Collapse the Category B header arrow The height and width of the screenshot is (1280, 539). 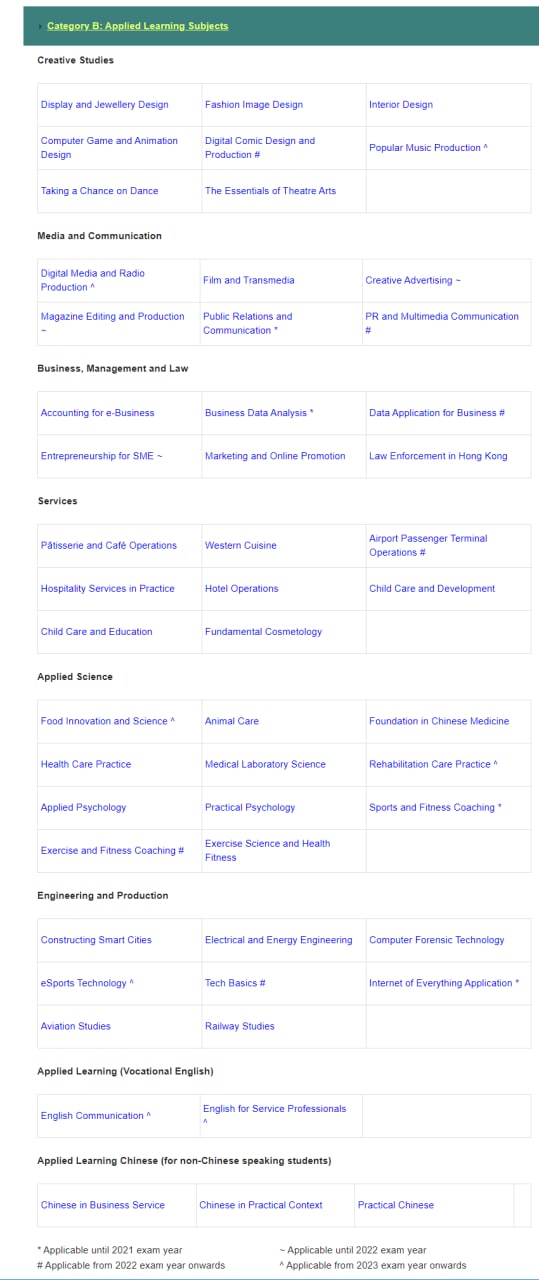(39, 26)
